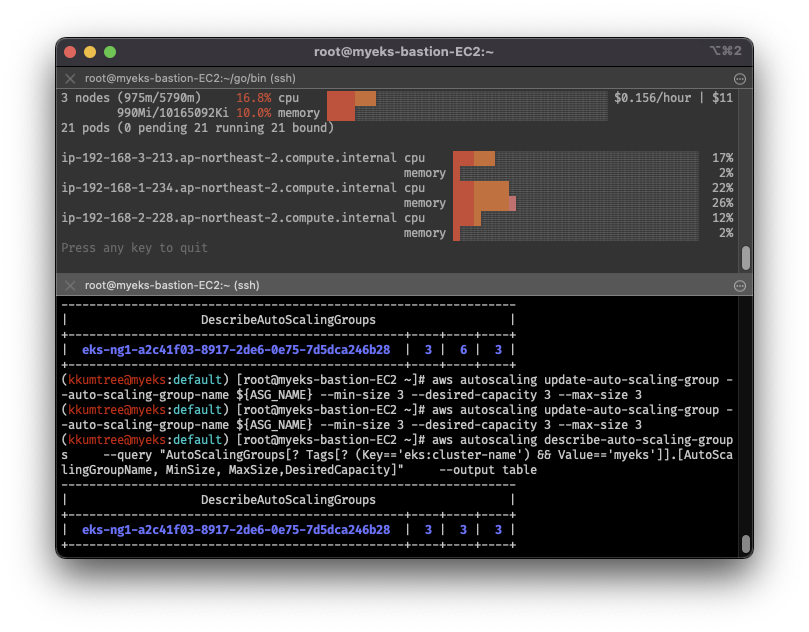Click the '26%' memory percentage

click(x=722, y=203)
